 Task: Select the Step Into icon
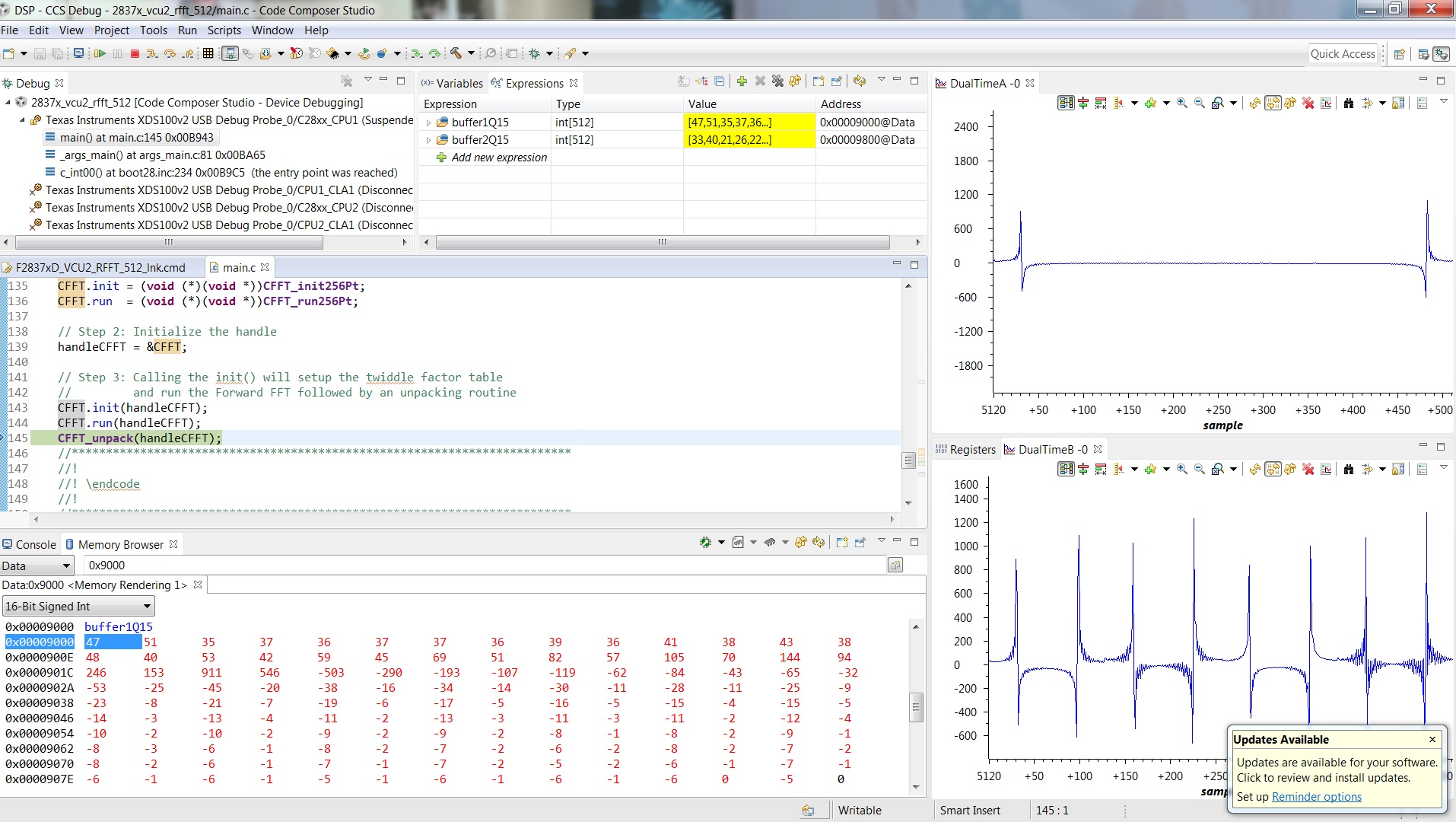pos(153,53)
